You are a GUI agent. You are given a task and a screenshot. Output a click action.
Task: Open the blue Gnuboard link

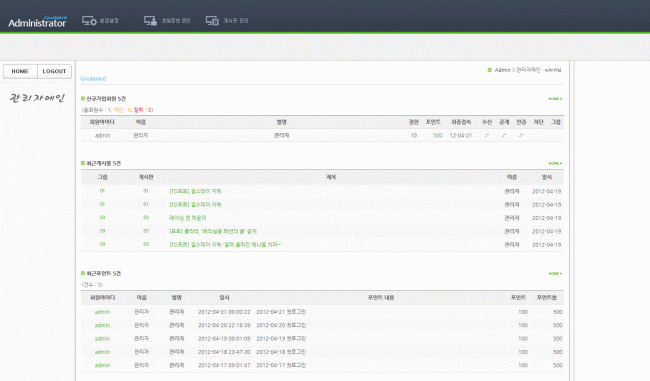click(93, 78)
